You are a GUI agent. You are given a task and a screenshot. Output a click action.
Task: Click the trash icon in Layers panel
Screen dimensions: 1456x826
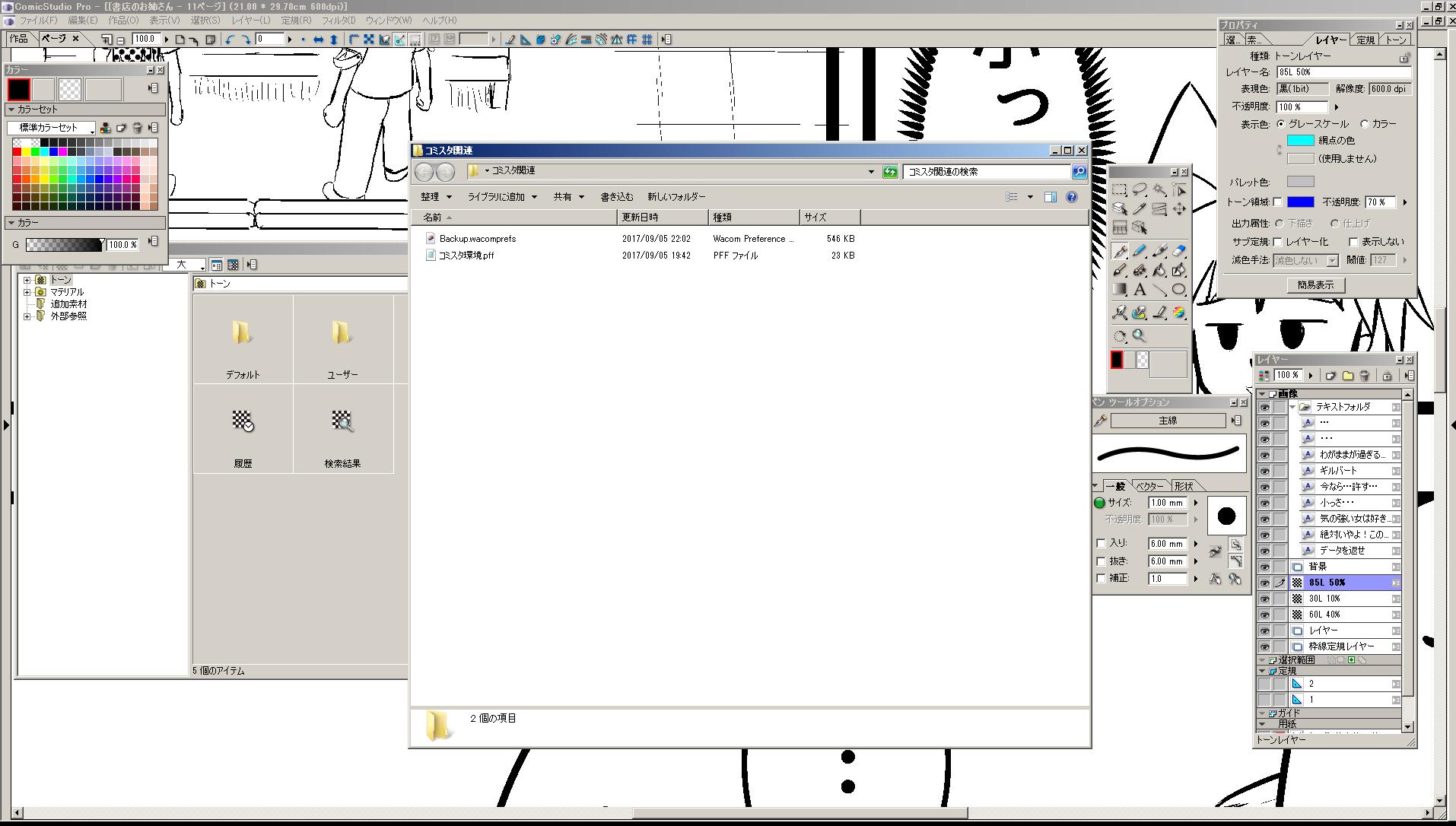tap(1364, 376)
